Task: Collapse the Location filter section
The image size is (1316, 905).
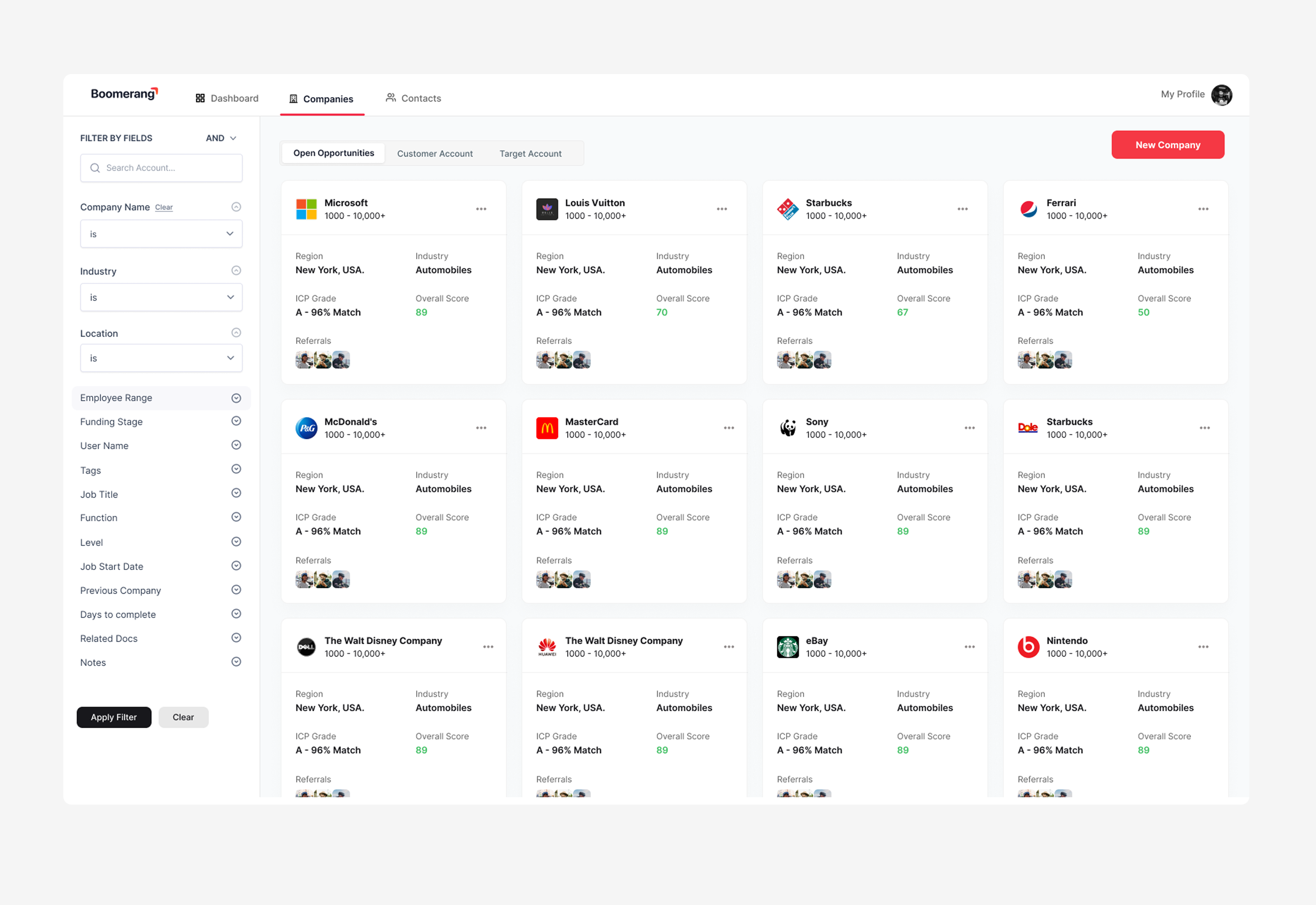Action: click(236, 333)
